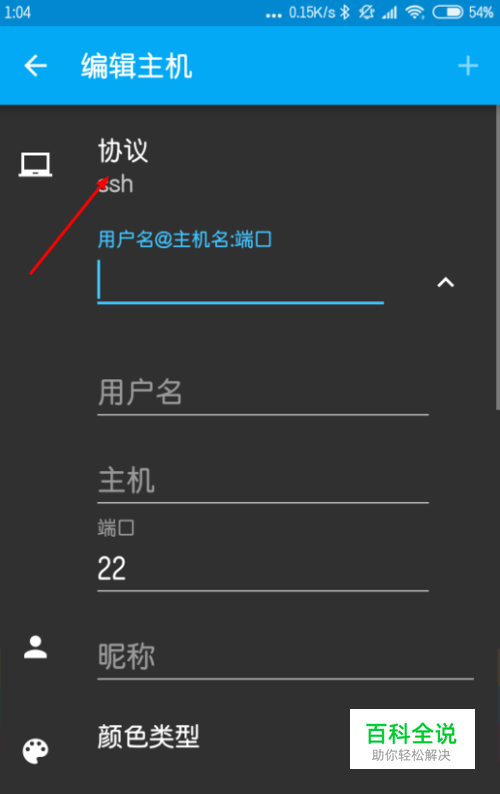Tap the color palette icon
Screen dimensions: 500x794
click(35, 751)
